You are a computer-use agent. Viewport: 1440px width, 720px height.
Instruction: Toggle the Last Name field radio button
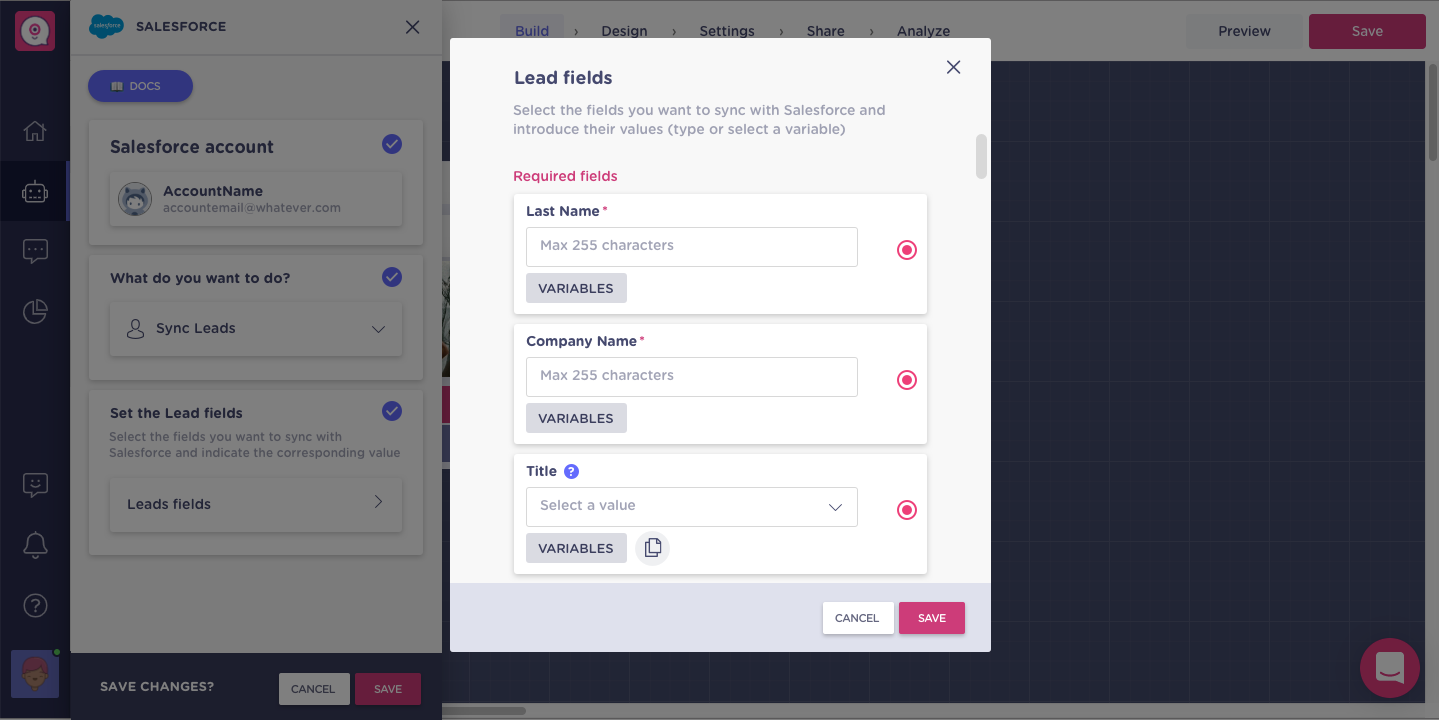[907, 250]
